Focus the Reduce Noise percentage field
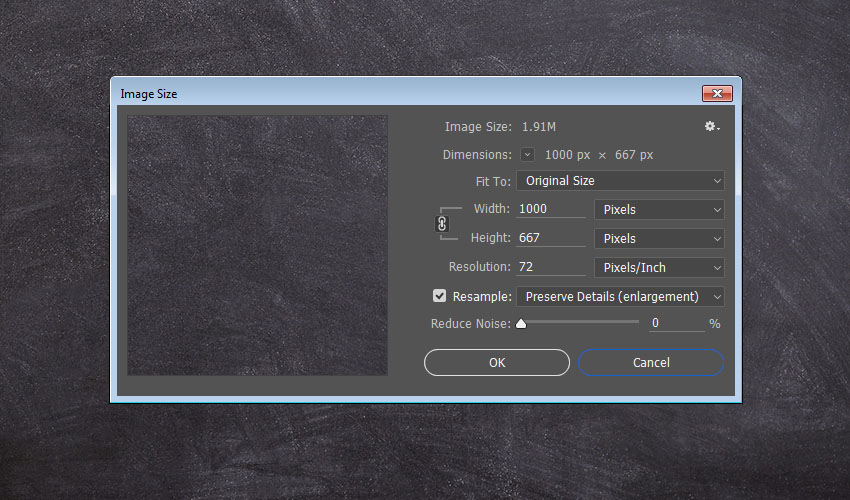The height and width of the screenshot is (500, 850). point(675,324)
